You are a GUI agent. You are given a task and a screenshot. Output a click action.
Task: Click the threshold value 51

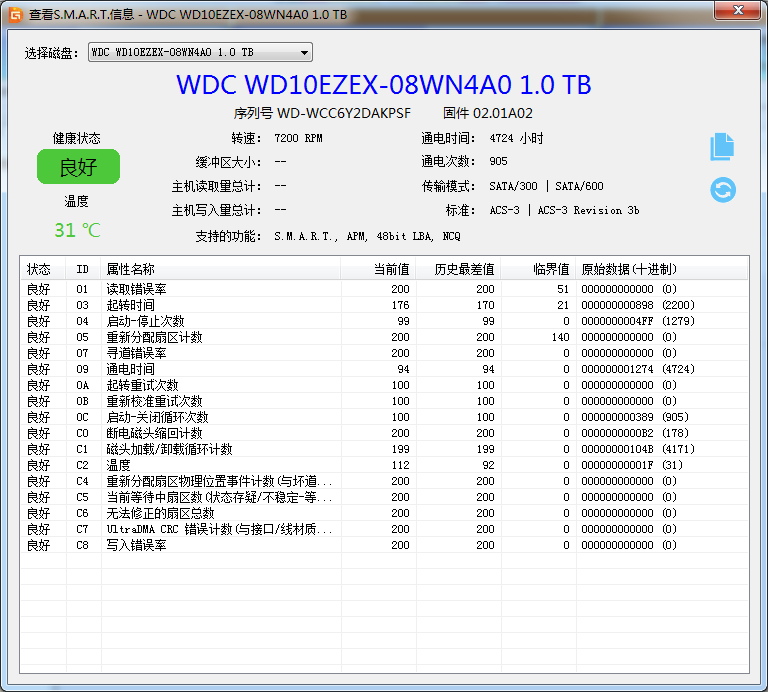click(563, 289)
